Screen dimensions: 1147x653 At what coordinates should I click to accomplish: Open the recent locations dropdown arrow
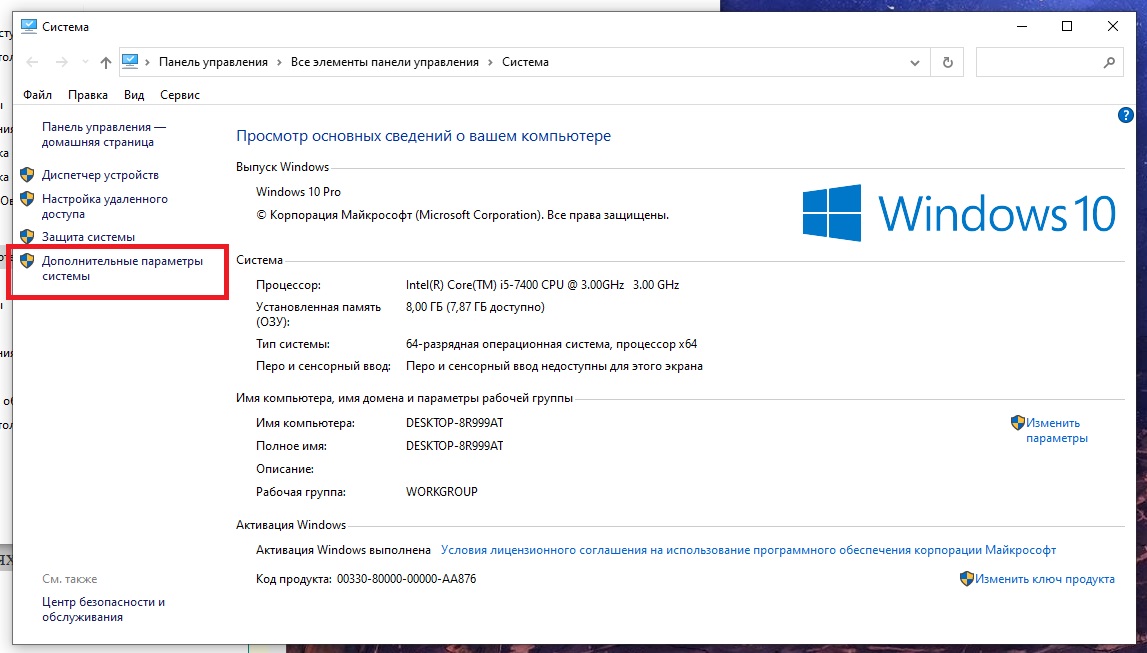84,62
